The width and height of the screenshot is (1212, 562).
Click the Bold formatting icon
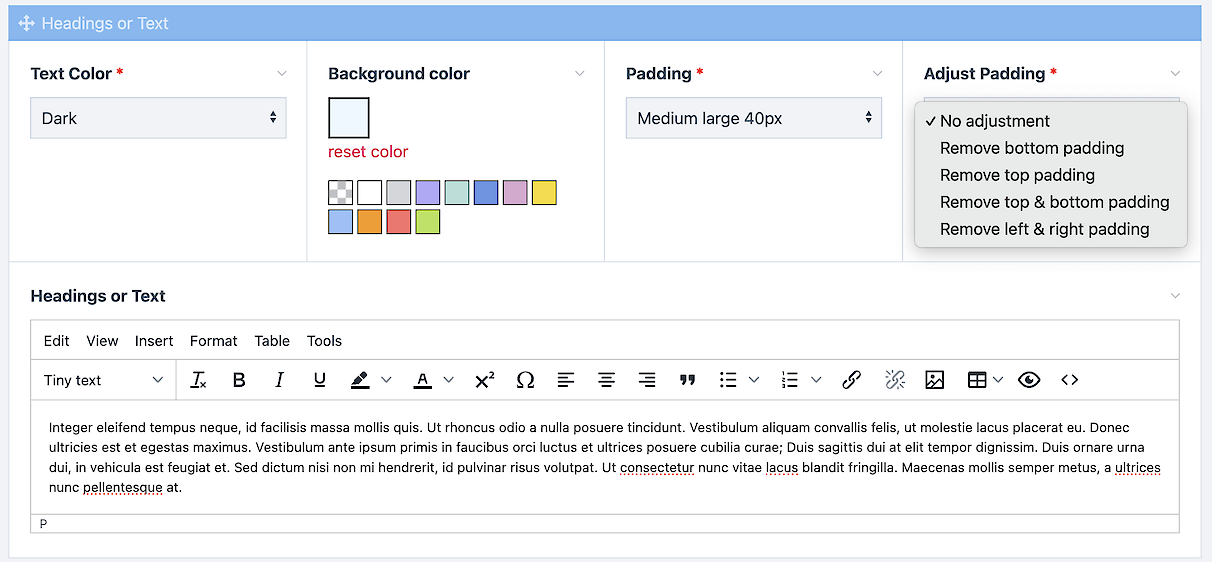[x=239, y=380]
